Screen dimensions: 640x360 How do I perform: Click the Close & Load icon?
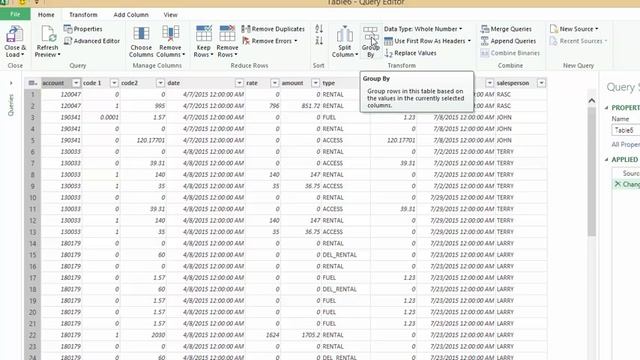pyautogui.click(x=15, y=35)
